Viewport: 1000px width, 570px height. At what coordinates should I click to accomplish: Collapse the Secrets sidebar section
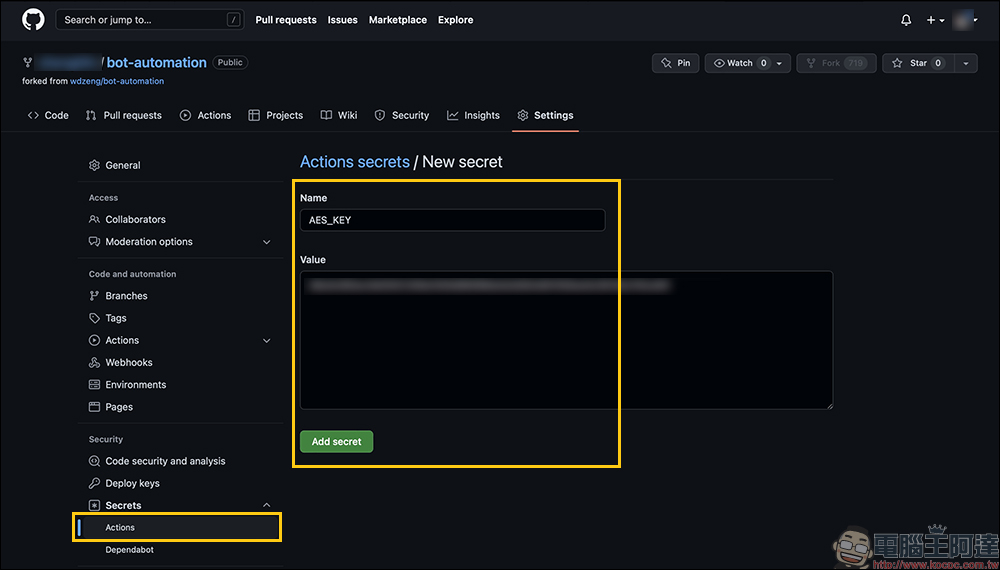[x=266, y=506]
